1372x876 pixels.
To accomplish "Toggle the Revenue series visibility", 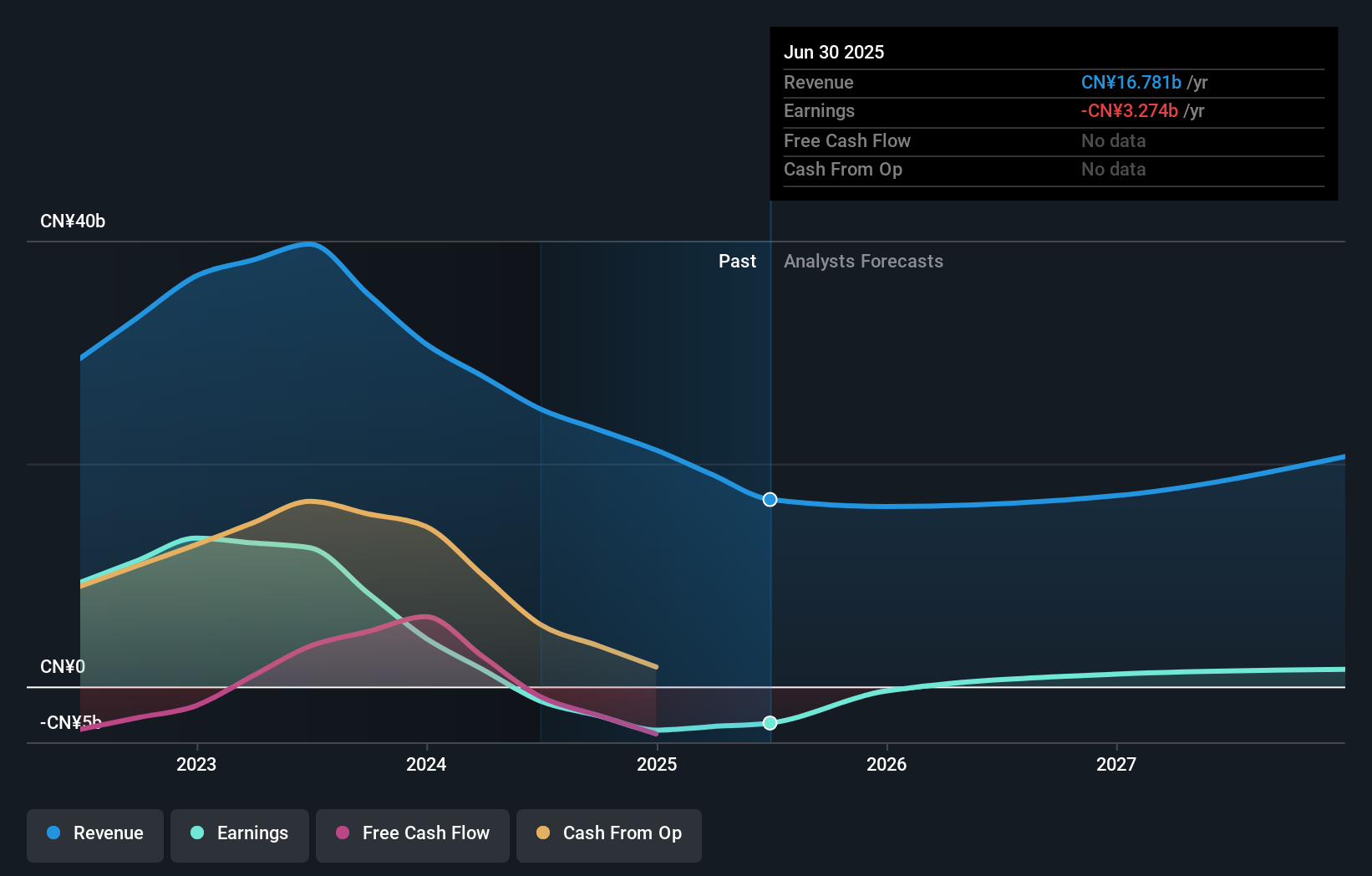I will click(94, 833).
